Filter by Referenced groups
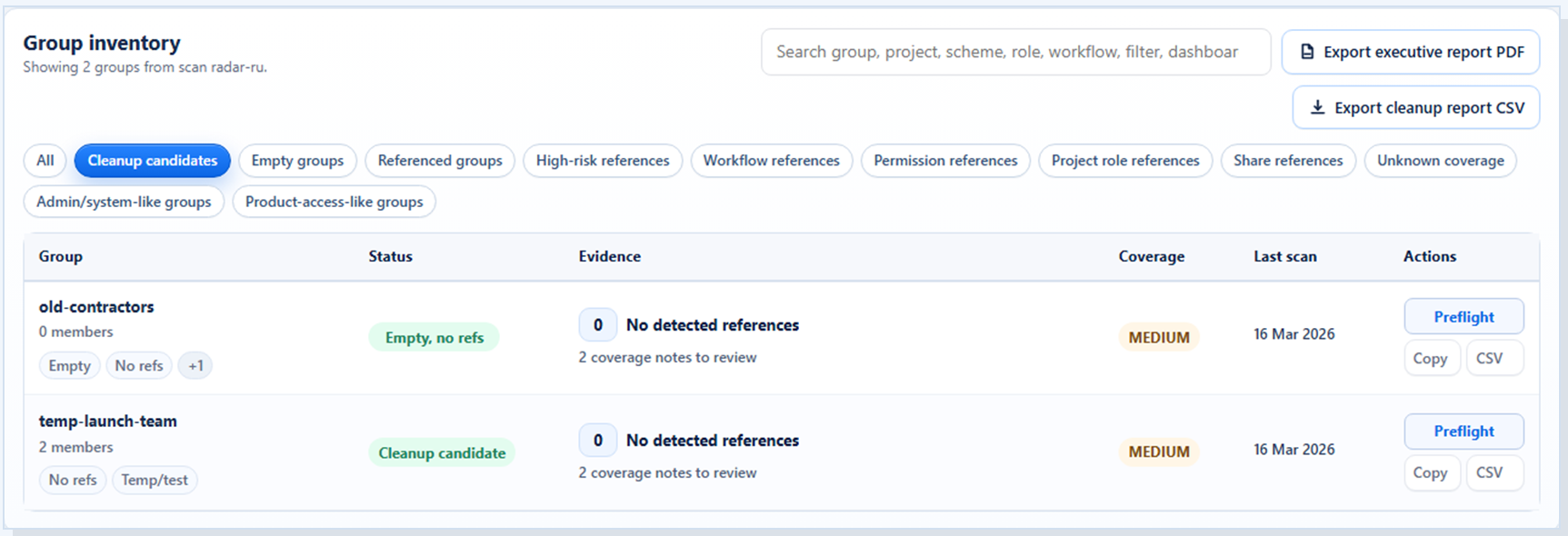The height and width of the screenshot is (536, 1568). pyautogui.click(x=440, y=161)
